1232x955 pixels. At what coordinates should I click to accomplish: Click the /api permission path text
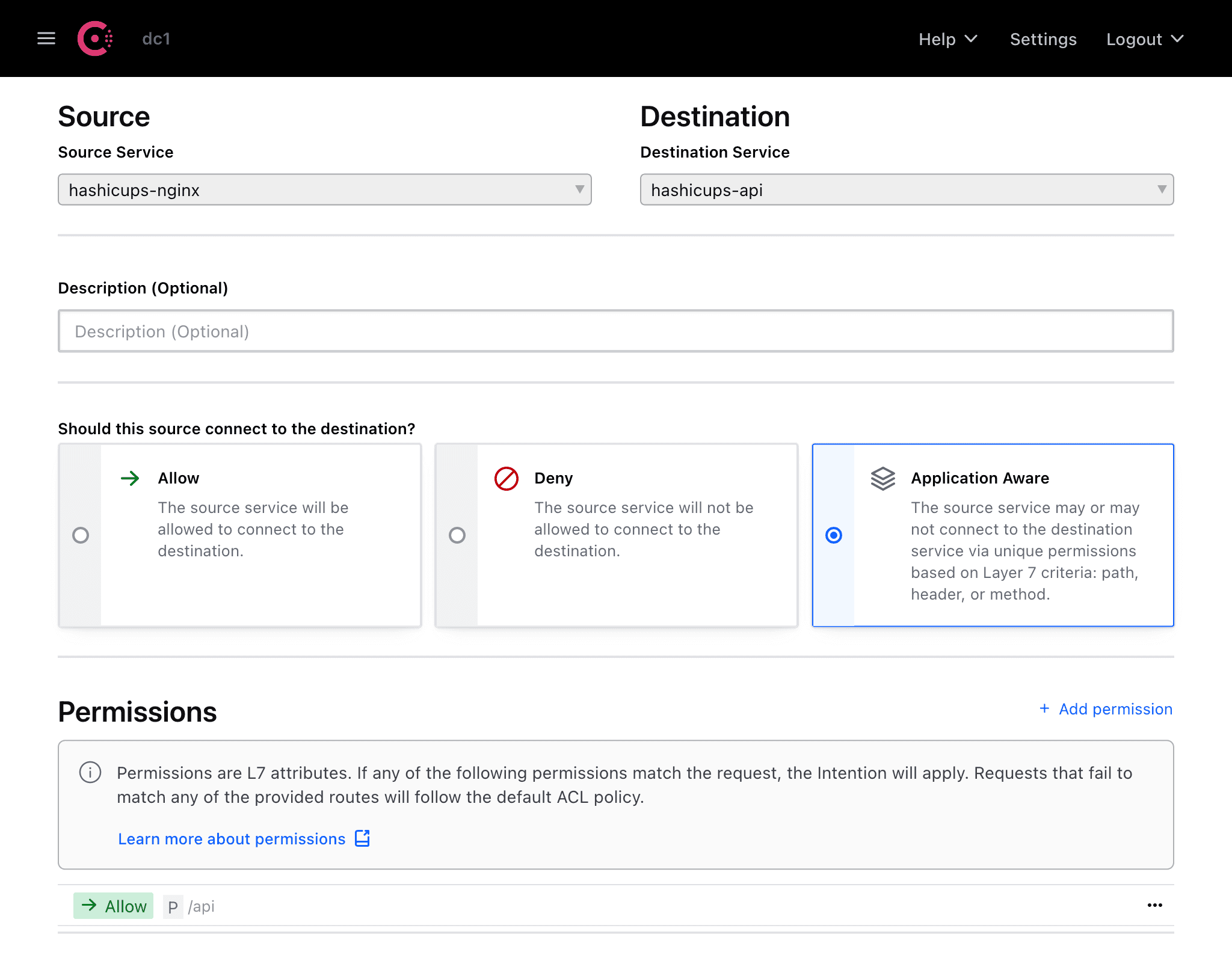tap(202, 906)
